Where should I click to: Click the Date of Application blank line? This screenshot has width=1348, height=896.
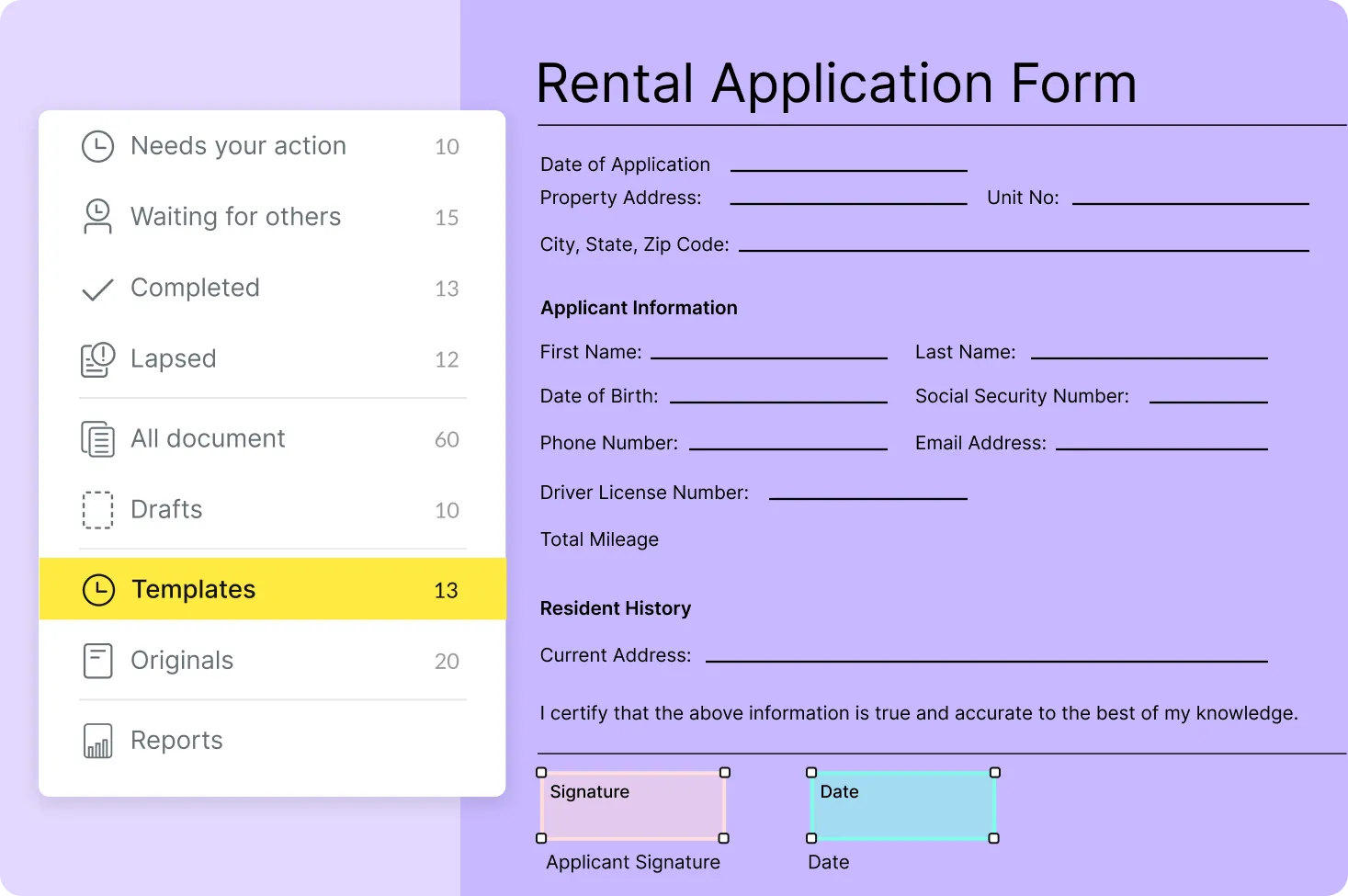(849, 170)
